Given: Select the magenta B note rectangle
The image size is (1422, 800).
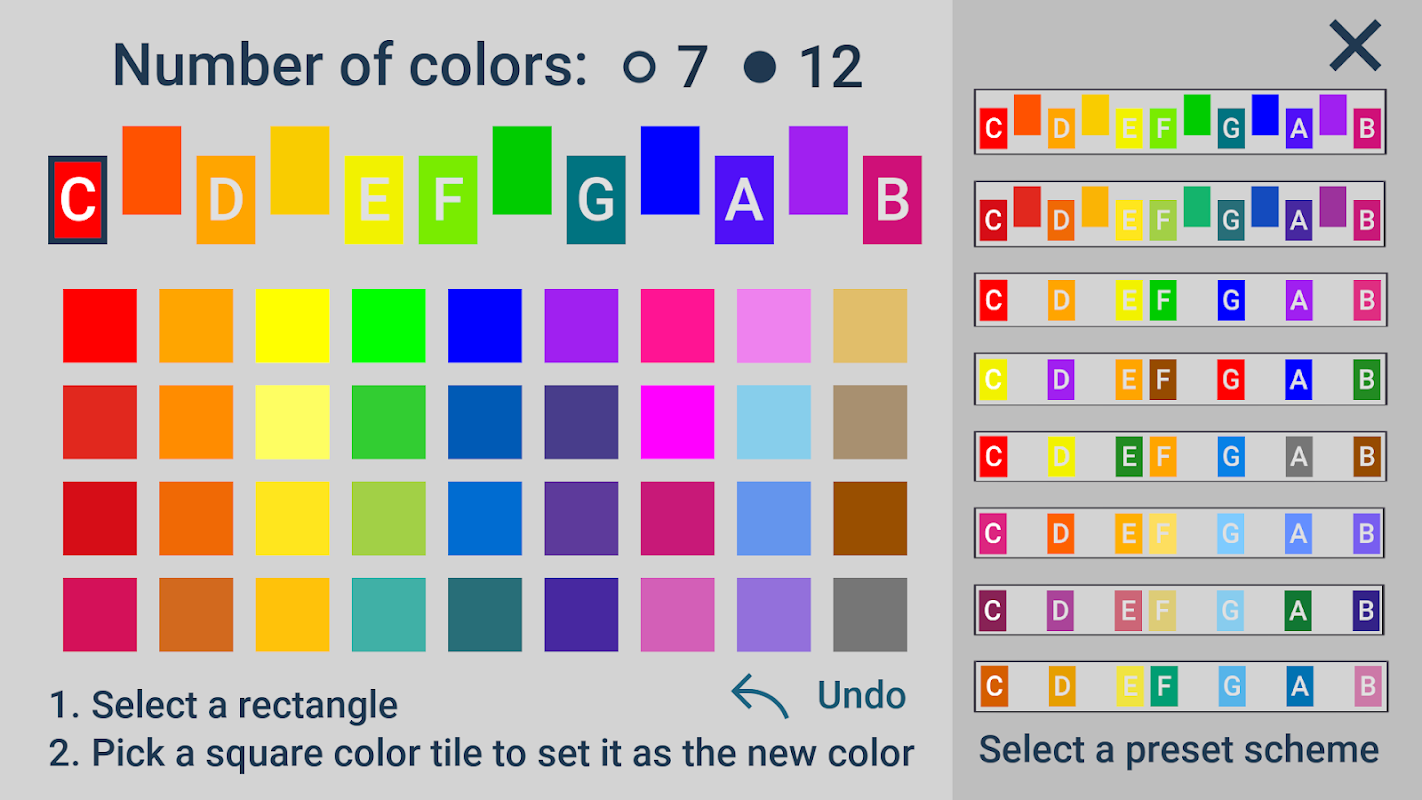Looking at the screenshot, I should point(892,200).
